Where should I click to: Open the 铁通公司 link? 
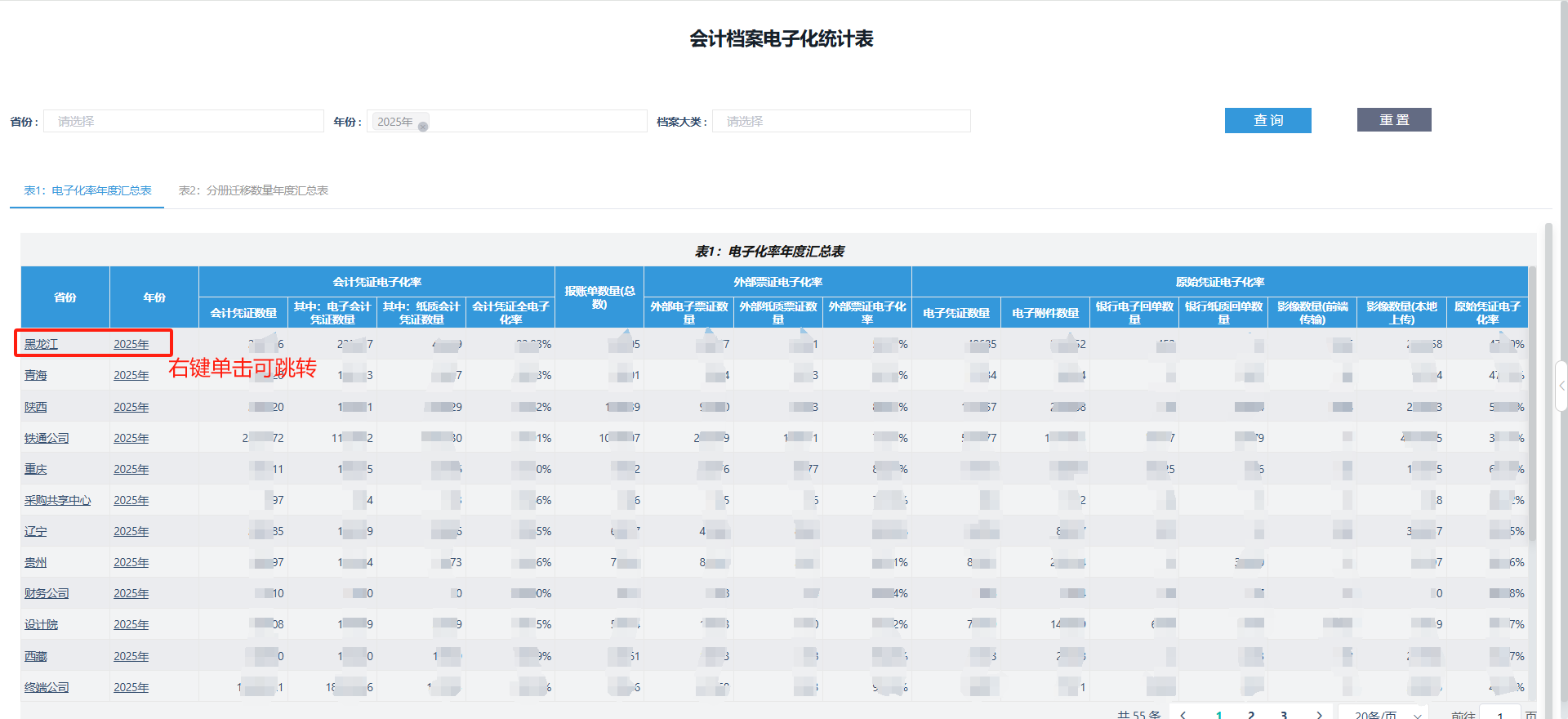47,438
